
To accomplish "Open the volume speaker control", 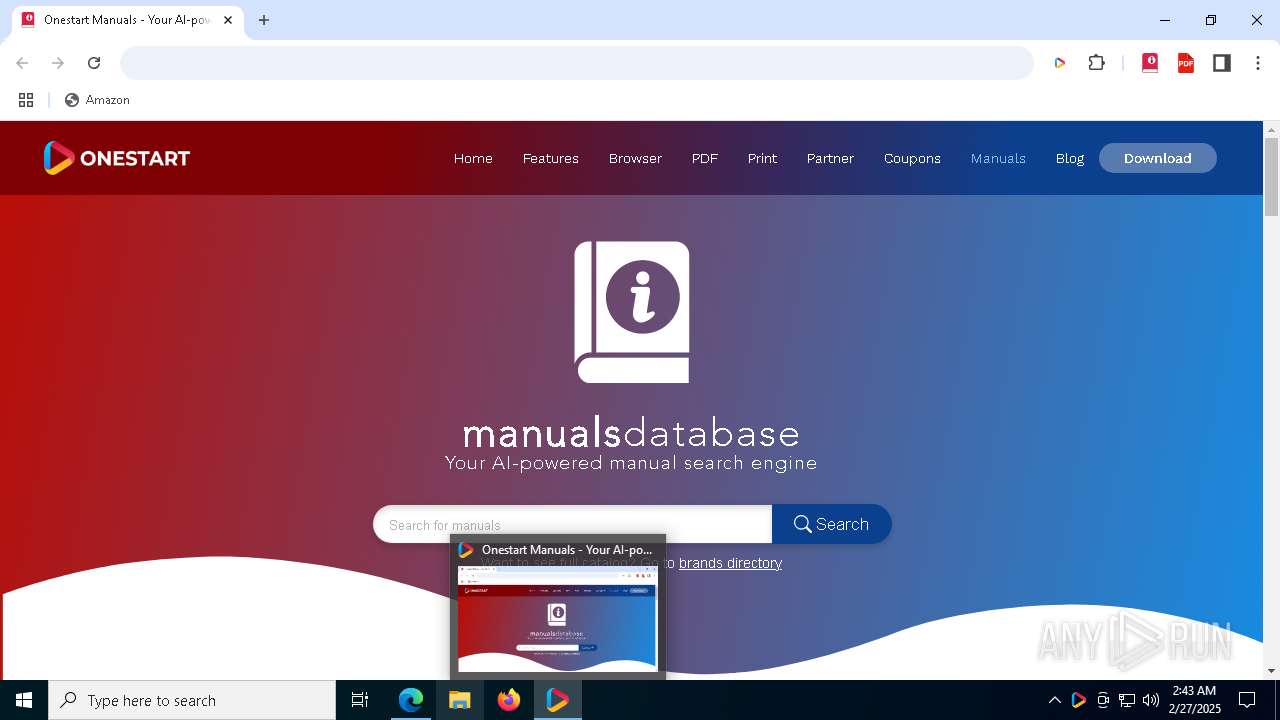I will 1151,700.
